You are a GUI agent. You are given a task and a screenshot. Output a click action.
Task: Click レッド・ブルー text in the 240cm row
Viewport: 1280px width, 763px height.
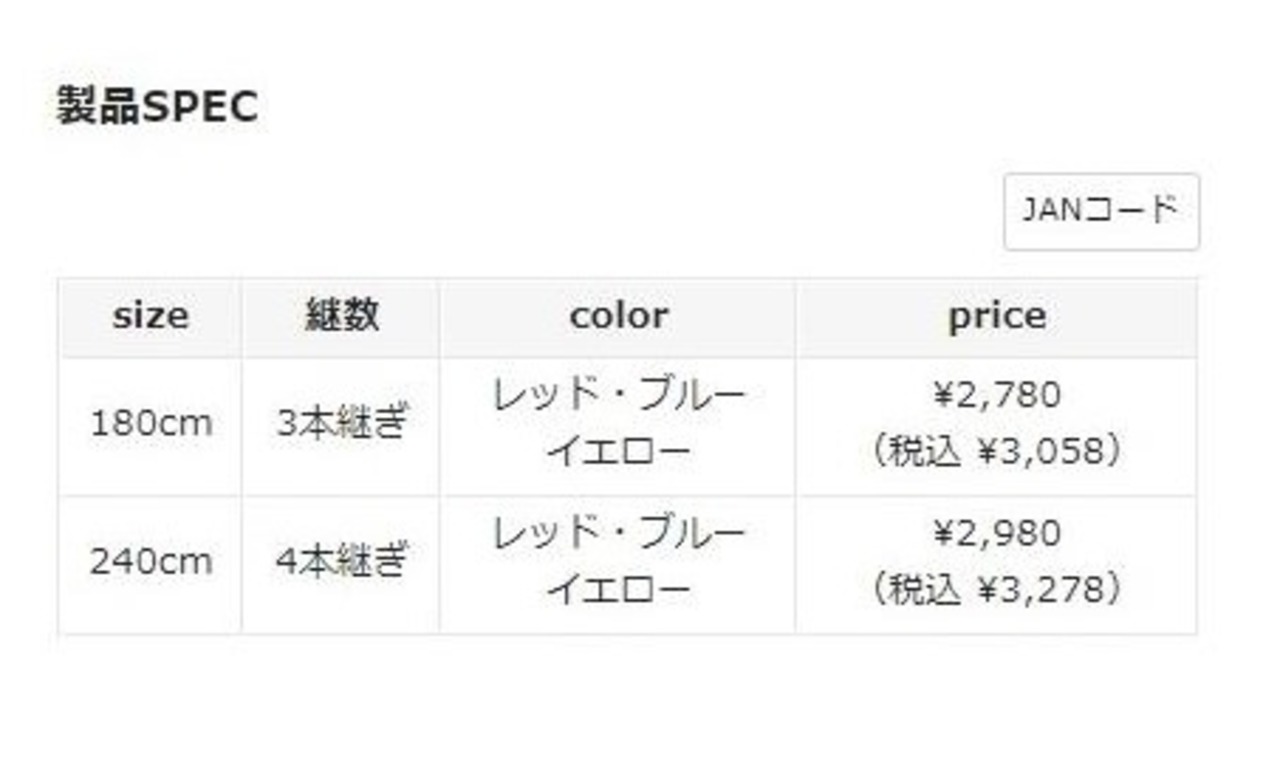[x=618, y=533]
